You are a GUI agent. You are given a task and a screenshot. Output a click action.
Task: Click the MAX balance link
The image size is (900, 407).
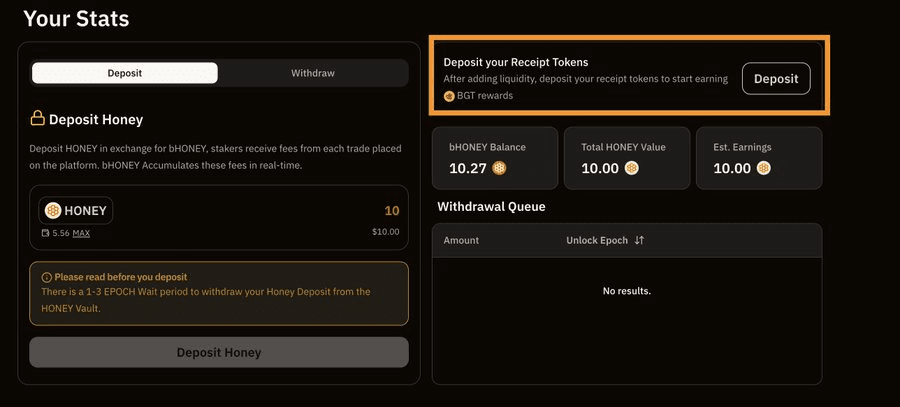point(81,233)
